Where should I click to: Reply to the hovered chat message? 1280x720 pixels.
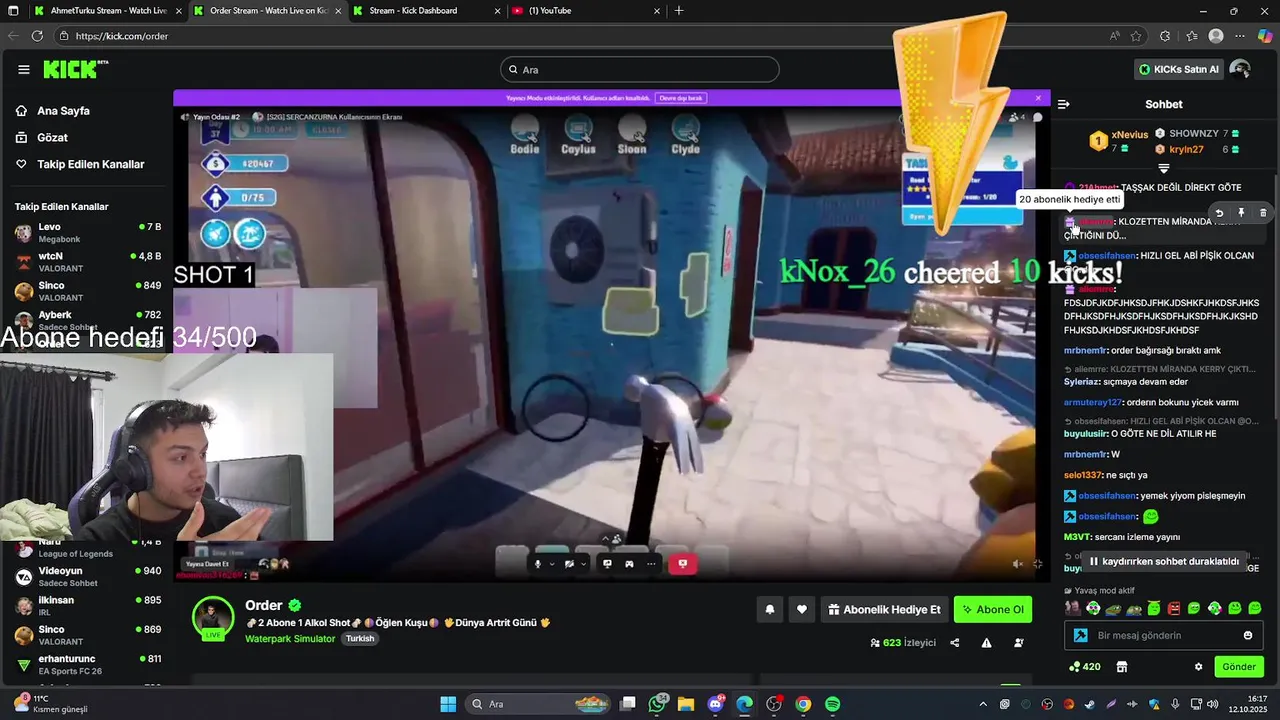[1219, 213]
